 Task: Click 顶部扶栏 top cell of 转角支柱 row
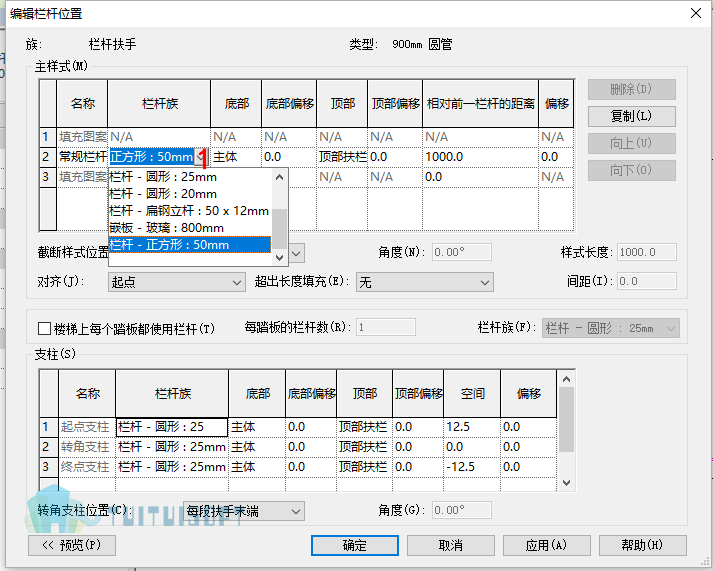[364, 447]
